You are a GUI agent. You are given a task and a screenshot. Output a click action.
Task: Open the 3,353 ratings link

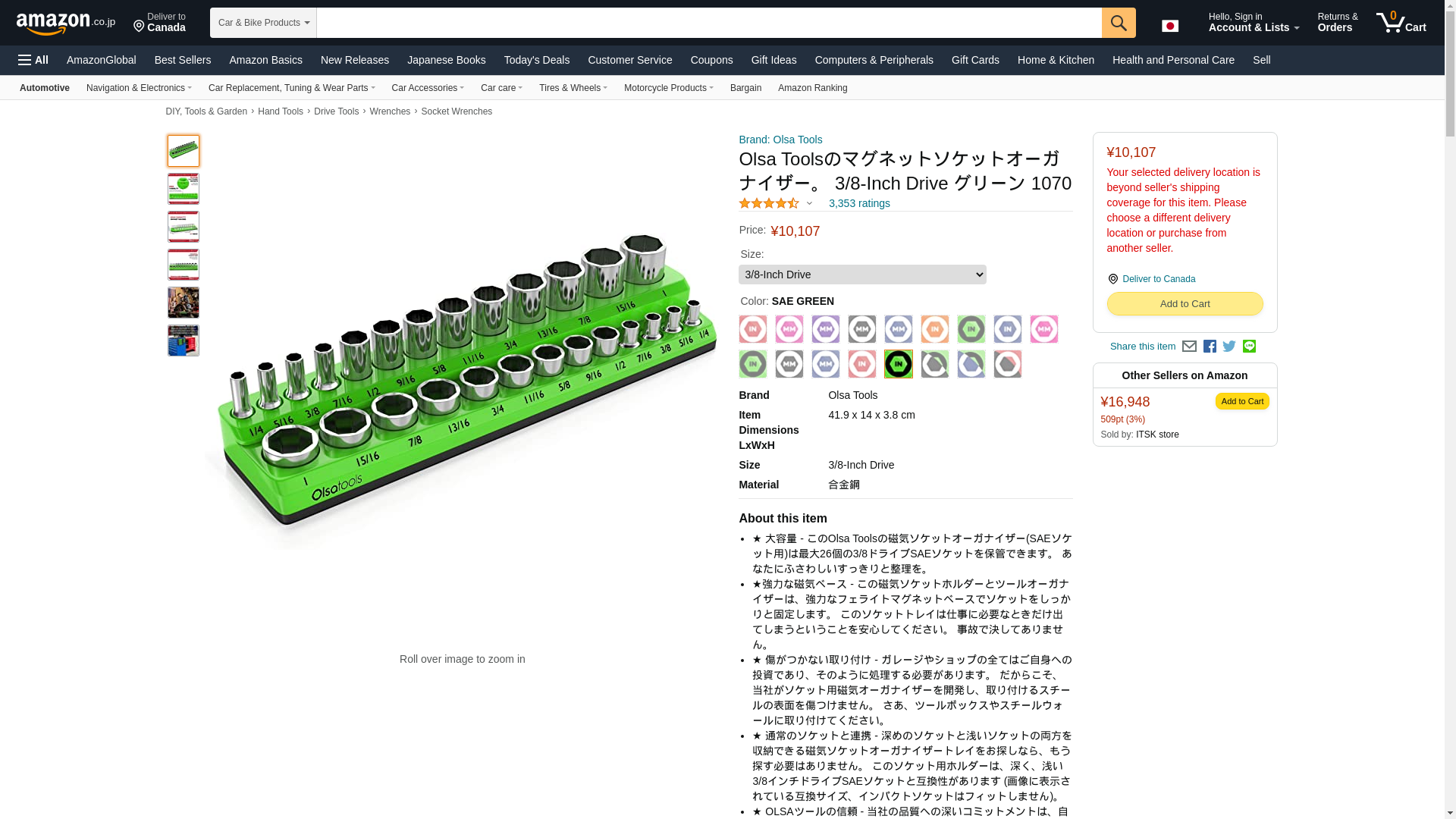[x=859, y=203]
